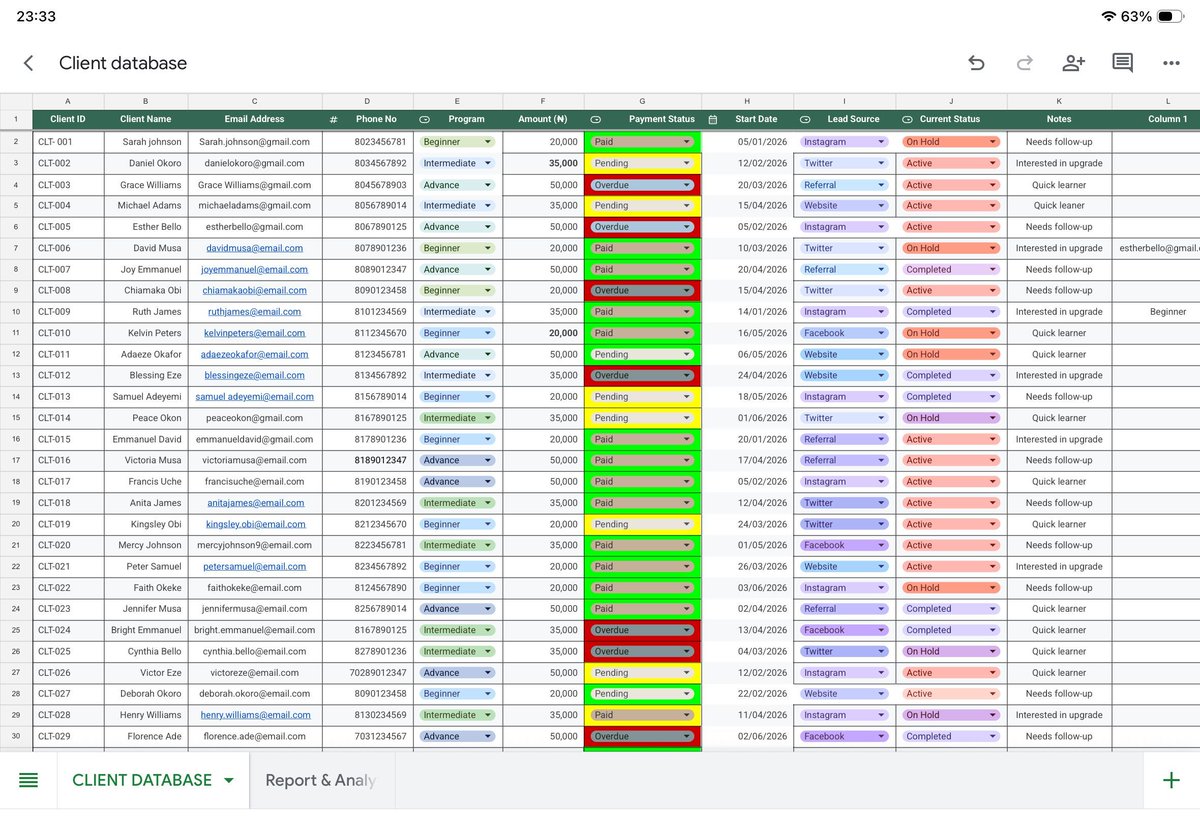
Task: Tap the battery indicator in status bar
Action: 1171,16
